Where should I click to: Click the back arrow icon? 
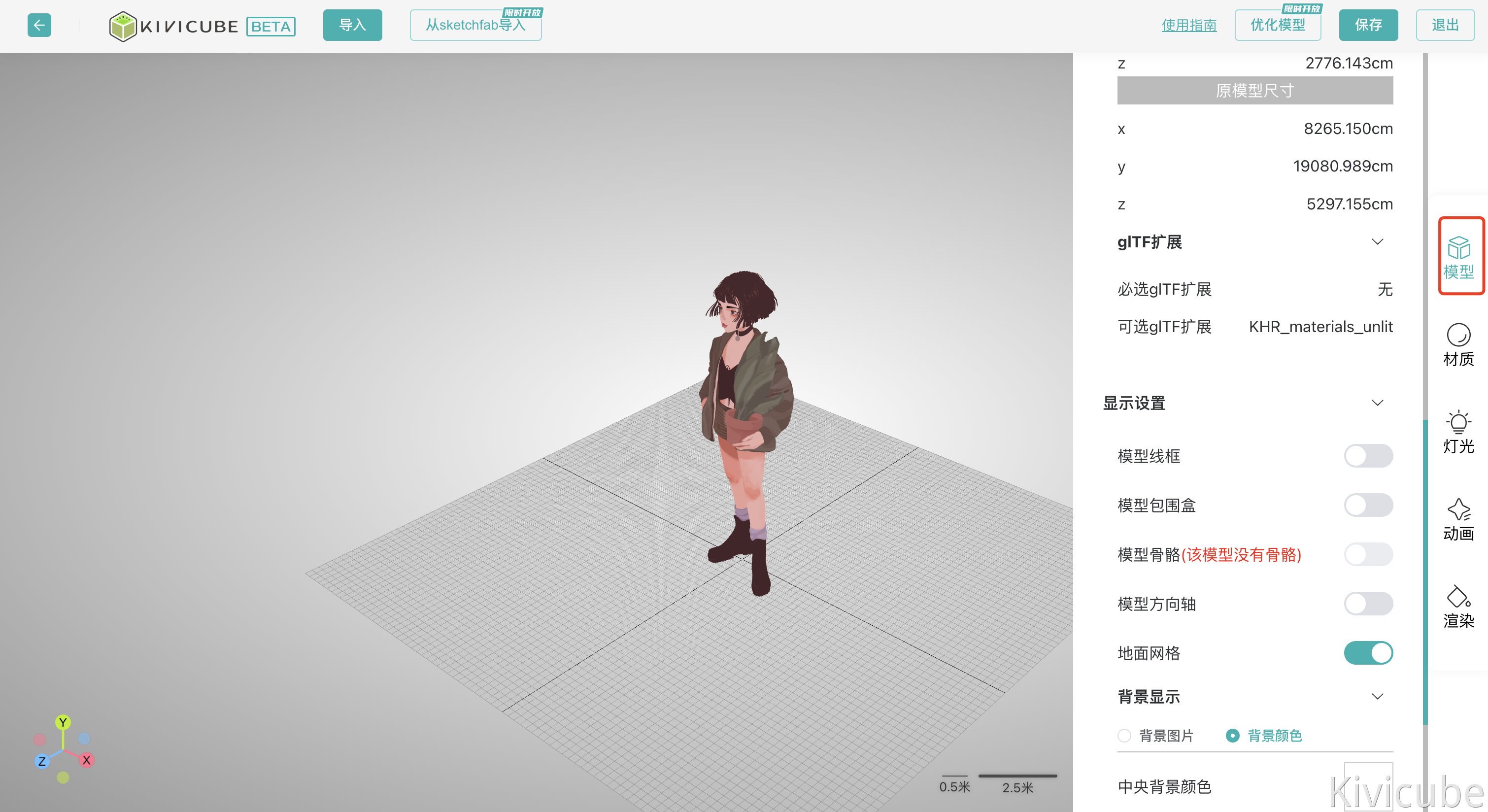pyautogui.click(x=39, y=26)
